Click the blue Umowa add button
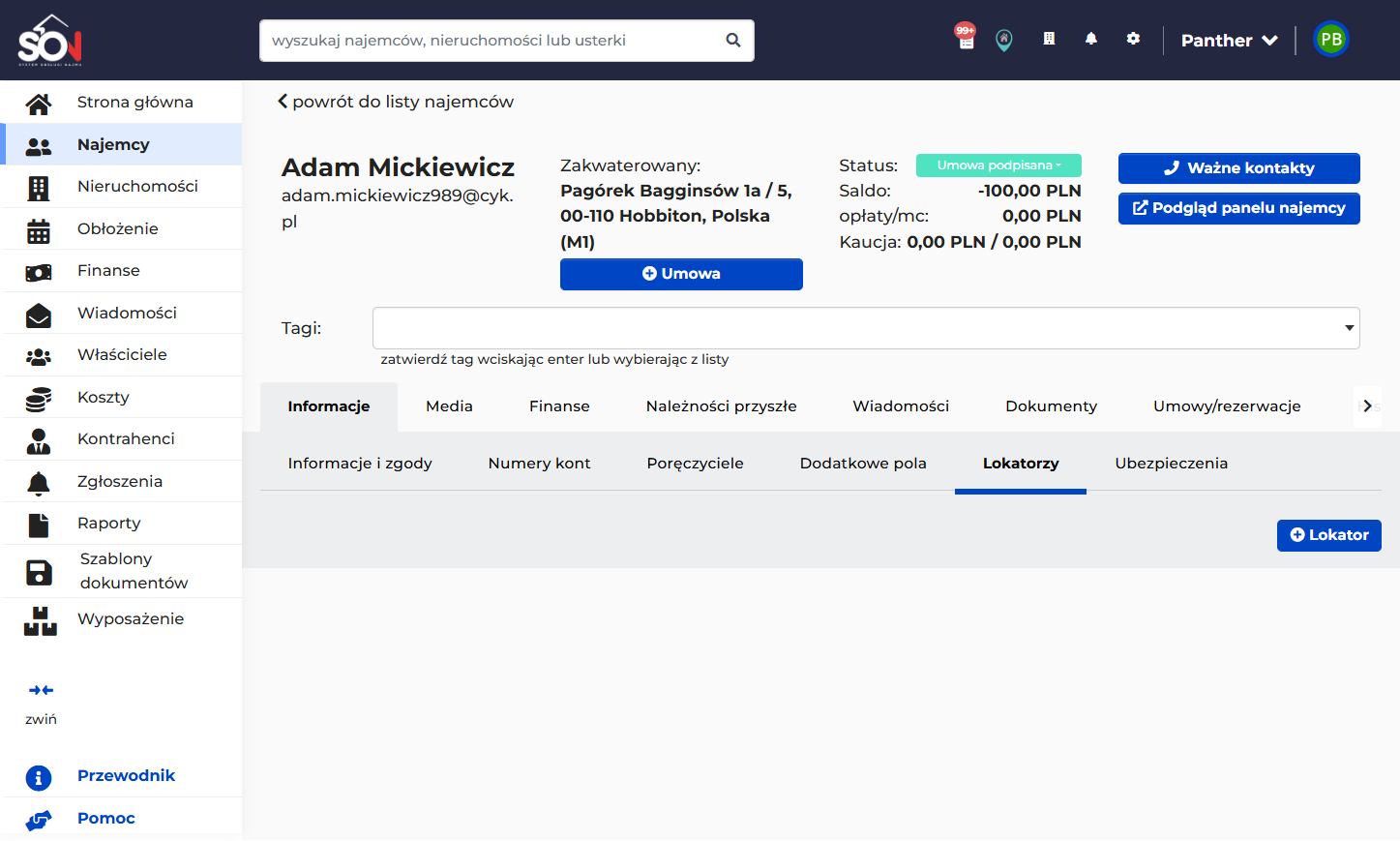Viewport: 1400px width, 841px height. tap(681, 274)
